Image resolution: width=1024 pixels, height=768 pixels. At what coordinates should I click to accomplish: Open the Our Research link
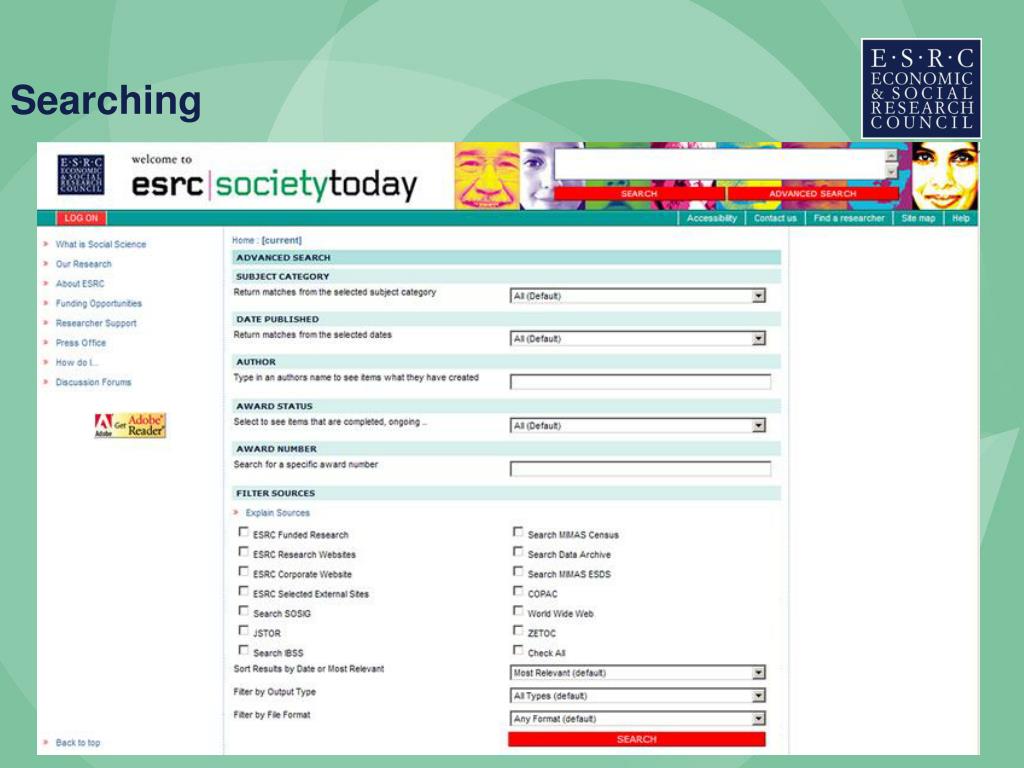click(x=84, y=264)
